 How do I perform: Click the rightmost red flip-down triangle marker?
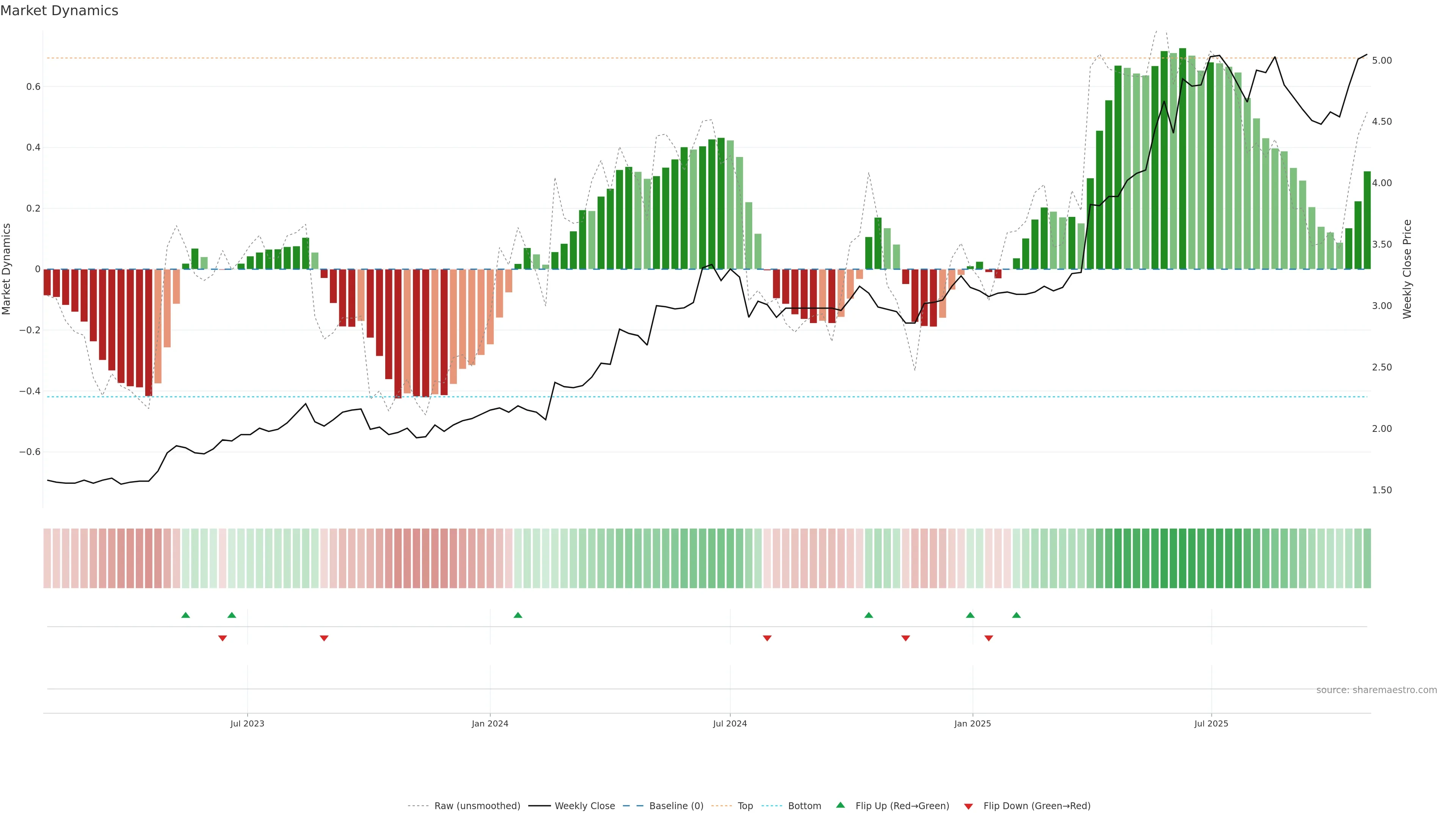(988, 638)
